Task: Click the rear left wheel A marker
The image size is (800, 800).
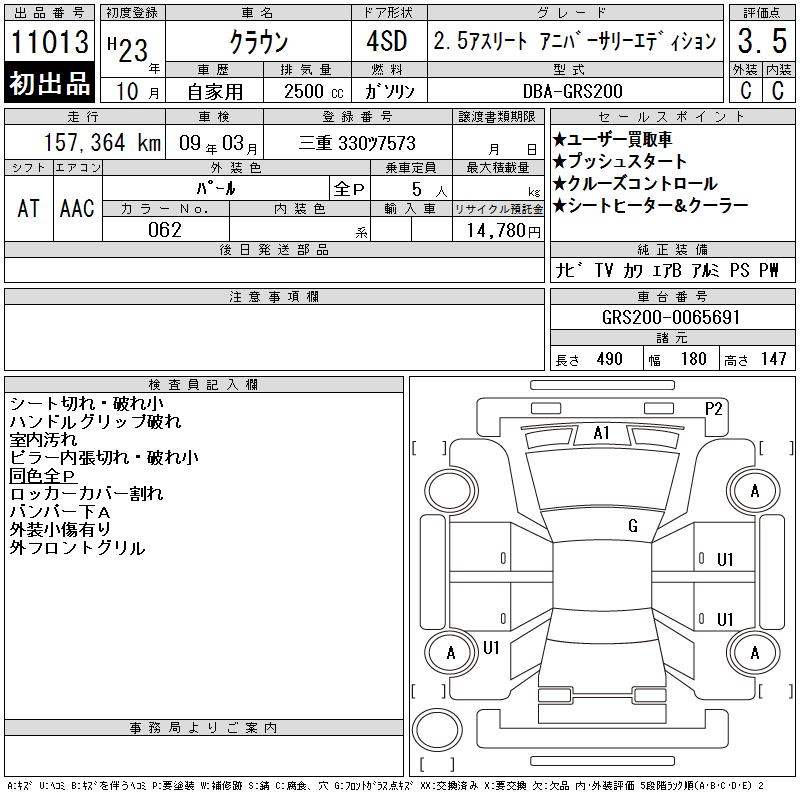Action: [x=451, y=653]
